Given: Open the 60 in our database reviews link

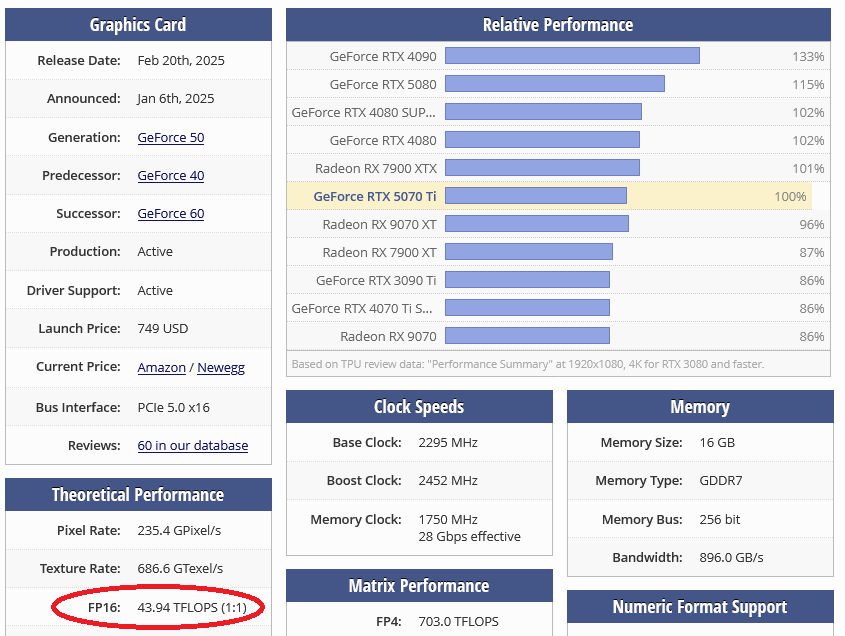Looking at the screenshot, I should (192, 446).
